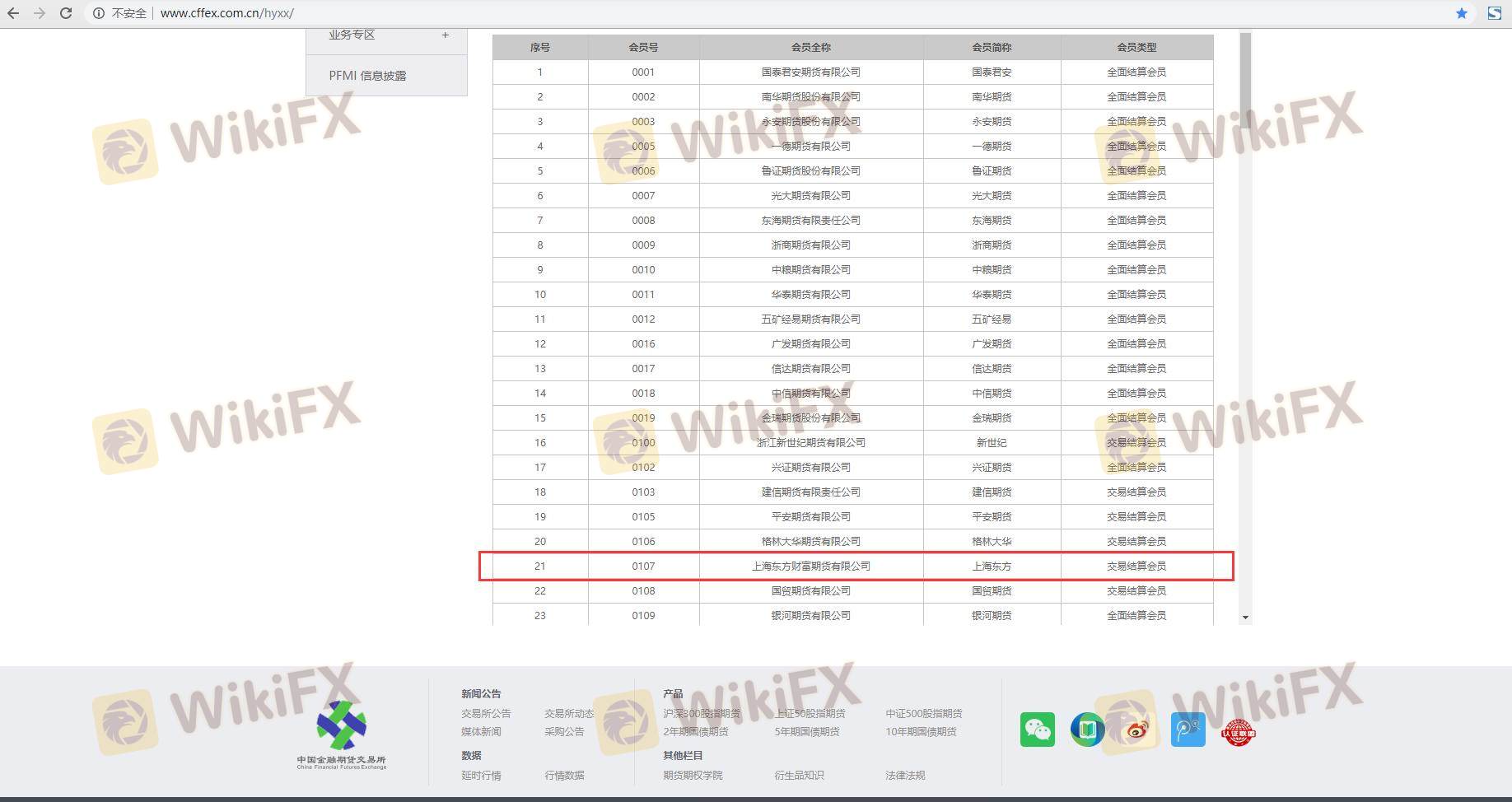The height and width of the screenshot is (802, 1512).
Task: Click scrollbar down arrow of member table
Action: tap(1245, 617)
